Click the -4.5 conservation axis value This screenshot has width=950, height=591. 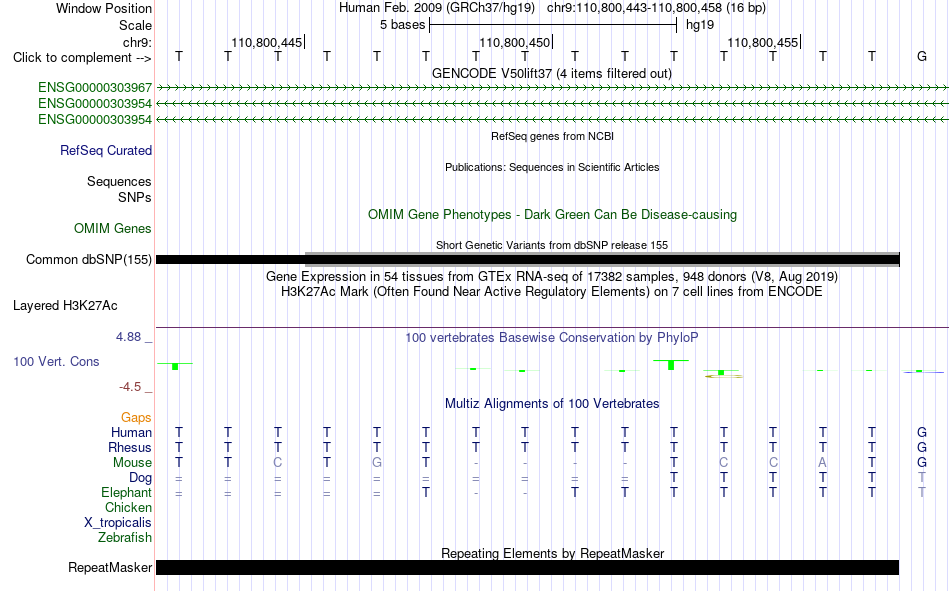pyautogui.click(x=130, y=387)
